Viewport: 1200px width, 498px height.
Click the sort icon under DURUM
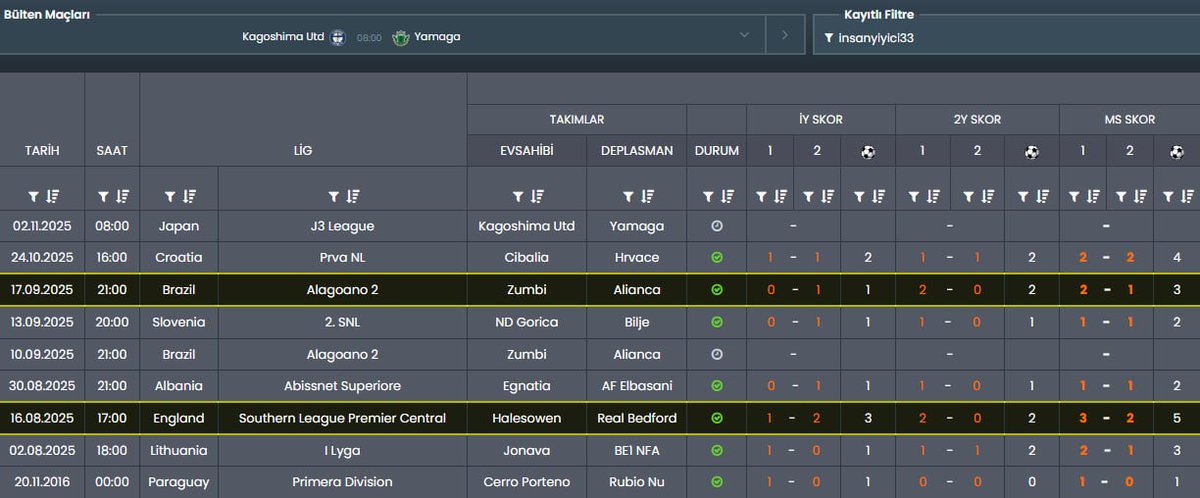[726, 196]
